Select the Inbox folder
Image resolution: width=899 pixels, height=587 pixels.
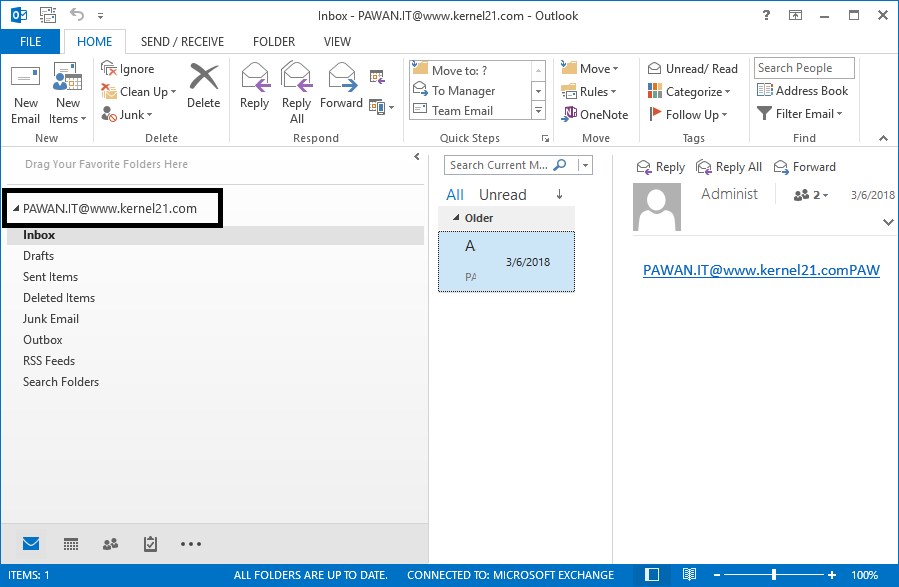[x=216, y=235]
